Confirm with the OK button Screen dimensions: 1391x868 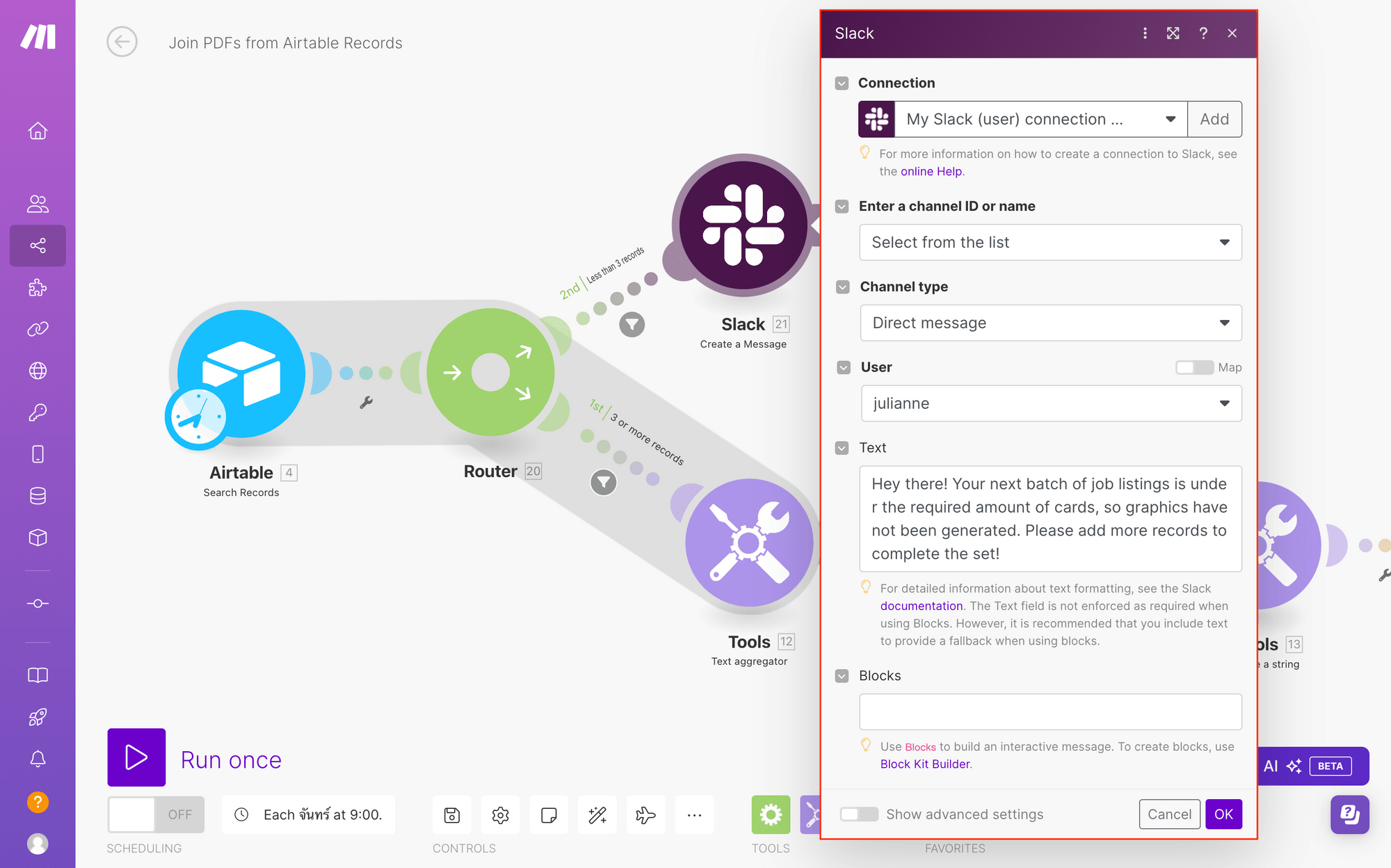(1223, 814)
